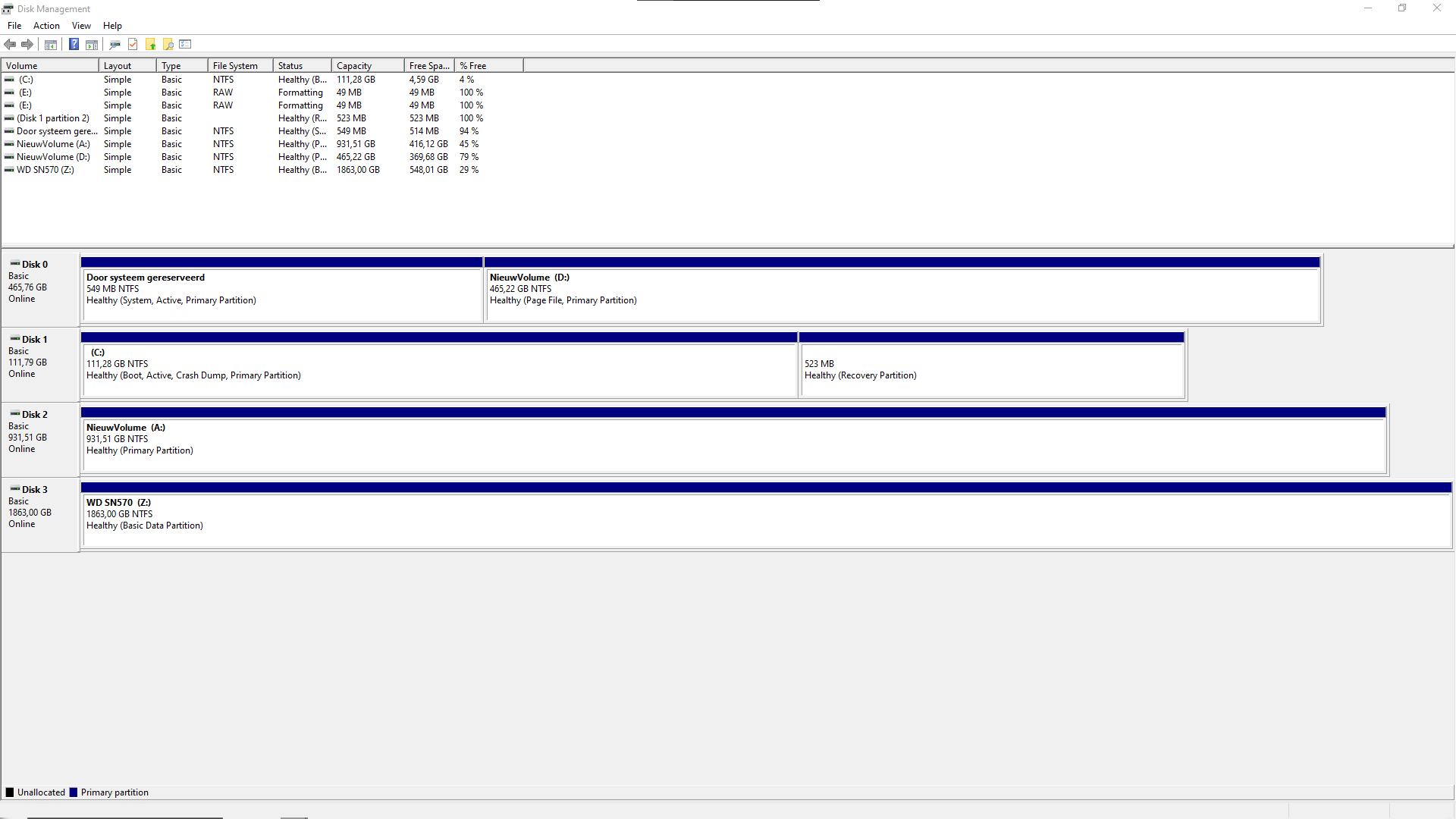Toggle the Show/Hide Action Pane icon

pyautogui.click(x=92, y=44)
